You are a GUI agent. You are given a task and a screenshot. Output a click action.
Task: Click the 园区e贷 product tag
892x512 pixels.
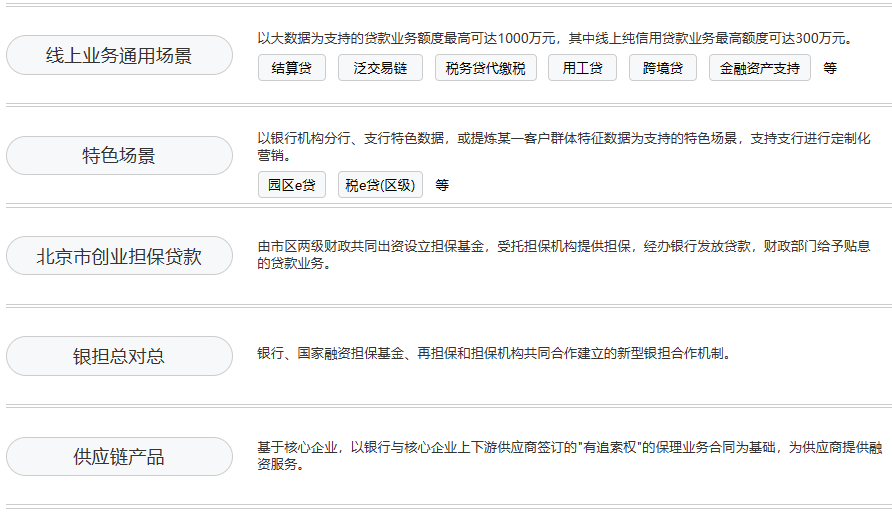pos(291,185)
